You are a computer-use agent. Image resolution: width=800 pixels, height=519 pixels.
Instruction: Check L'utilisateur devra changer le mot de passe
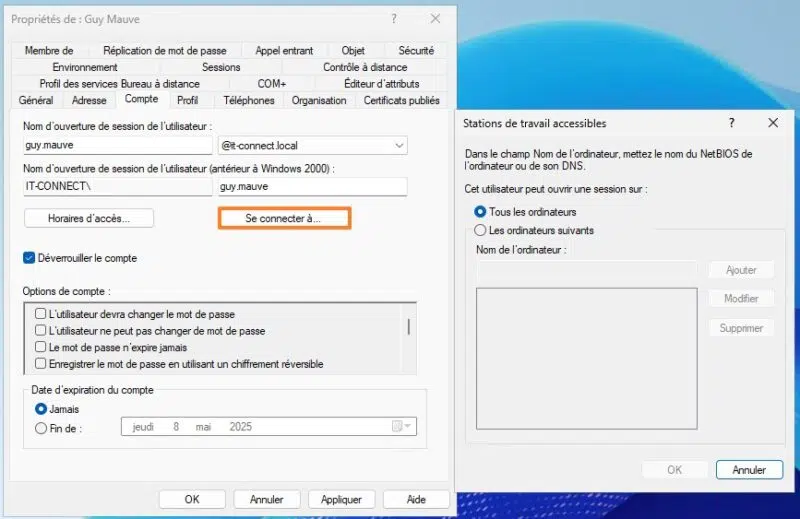pyautogui.click(x=40, y=313)
